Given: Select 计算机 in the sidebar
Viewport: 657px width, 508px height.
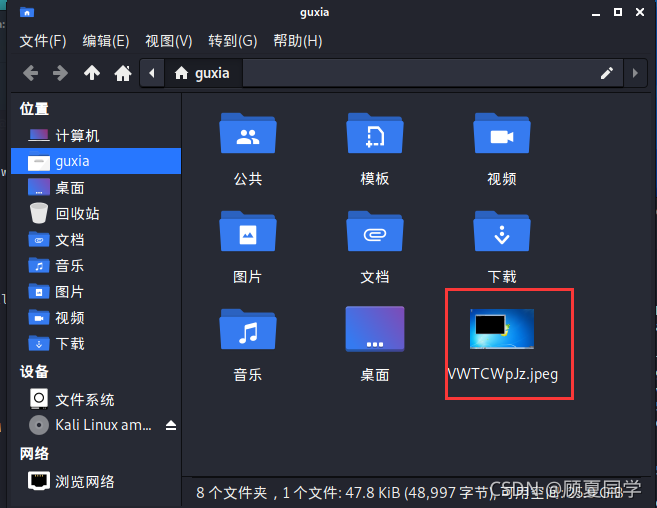Looking at the screenshot, I should coord(96,135).
